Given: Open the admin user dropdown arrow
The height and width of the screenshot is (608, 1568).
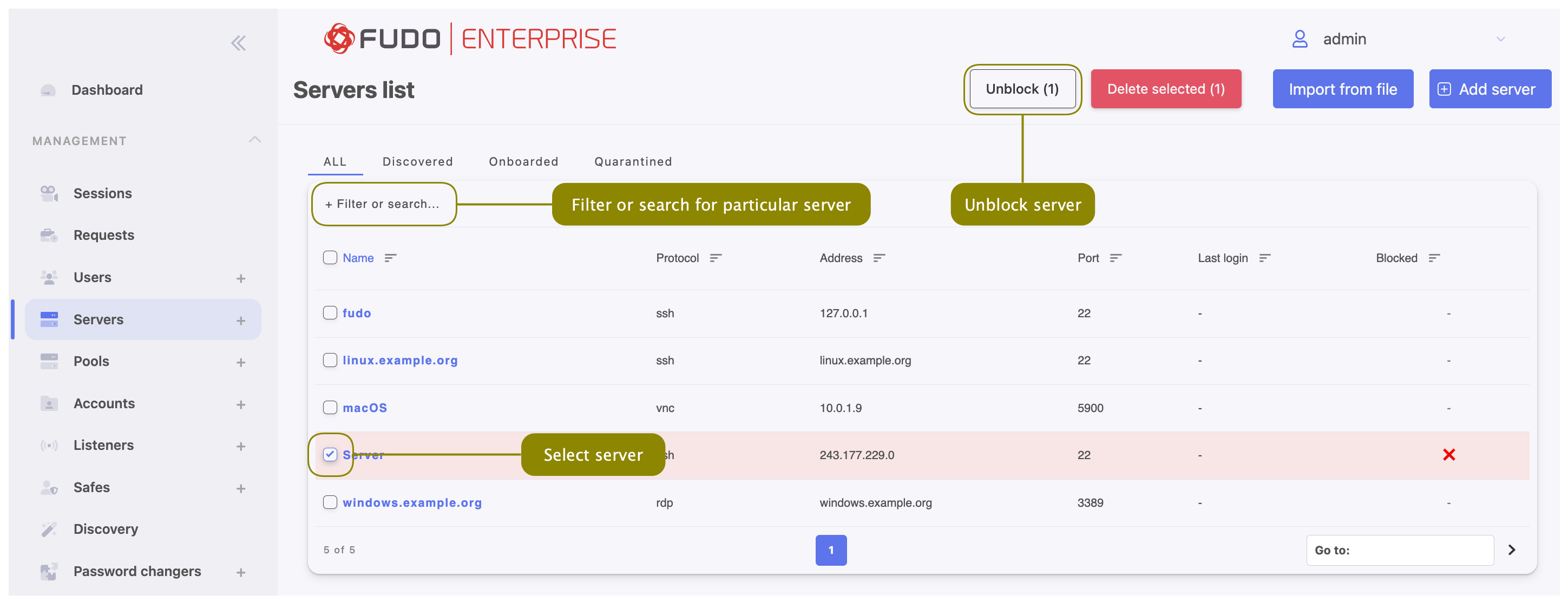Looking at the screenshot, I should [x=1500, y=39].
